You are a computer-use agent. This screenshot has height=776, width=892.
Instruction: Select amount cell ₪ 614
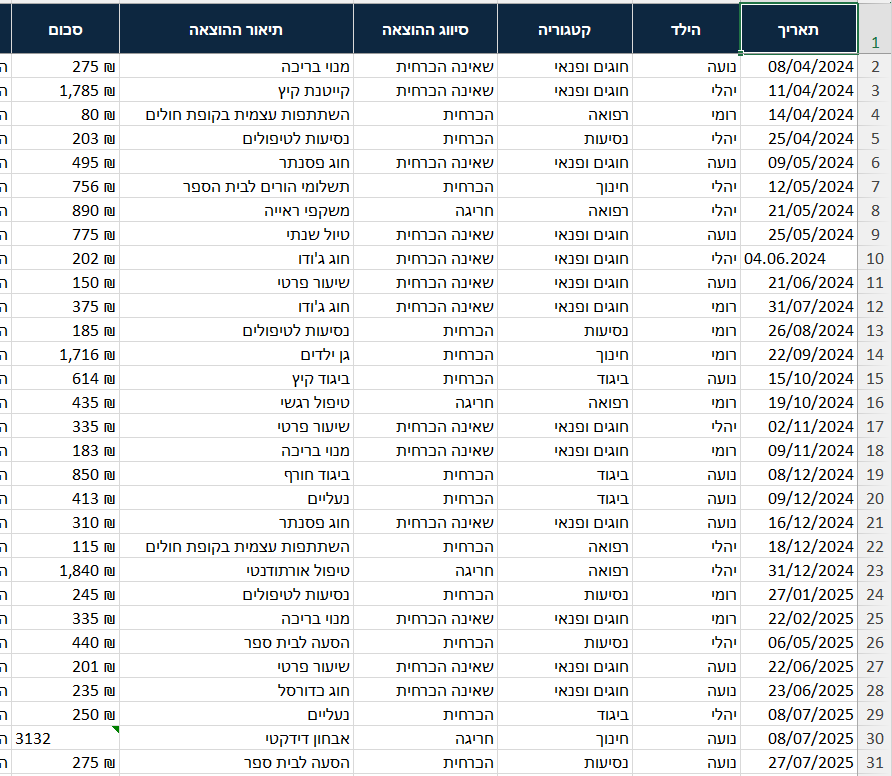(65, 378)
